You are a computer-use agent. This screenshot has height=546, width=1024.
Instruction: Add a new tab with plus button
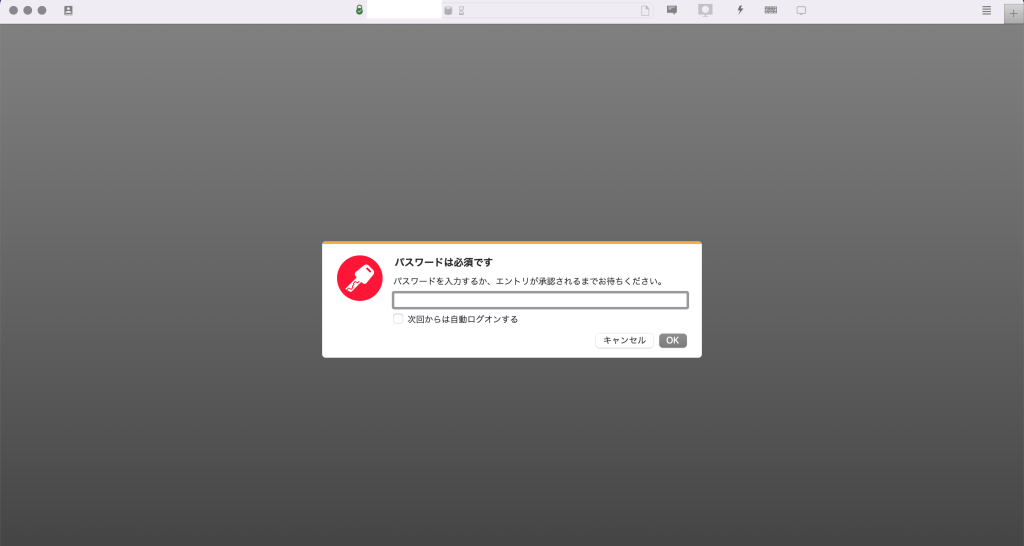click(x=1014, y=13)
